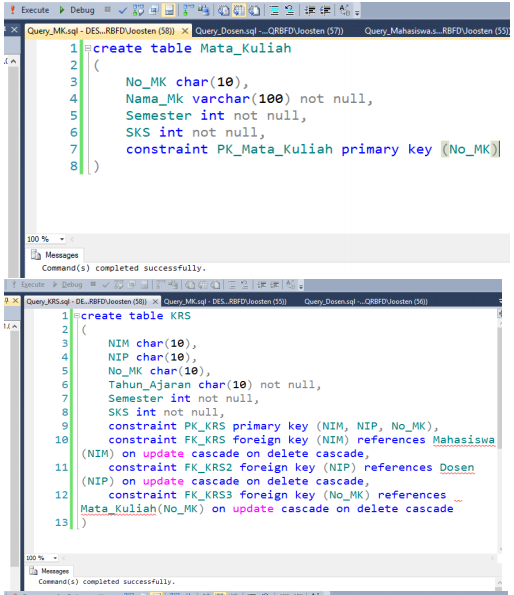Click horizontal scroll left arrow in upper editor
This screenshot has width=514, height=595.
click(x=72, y=239)
